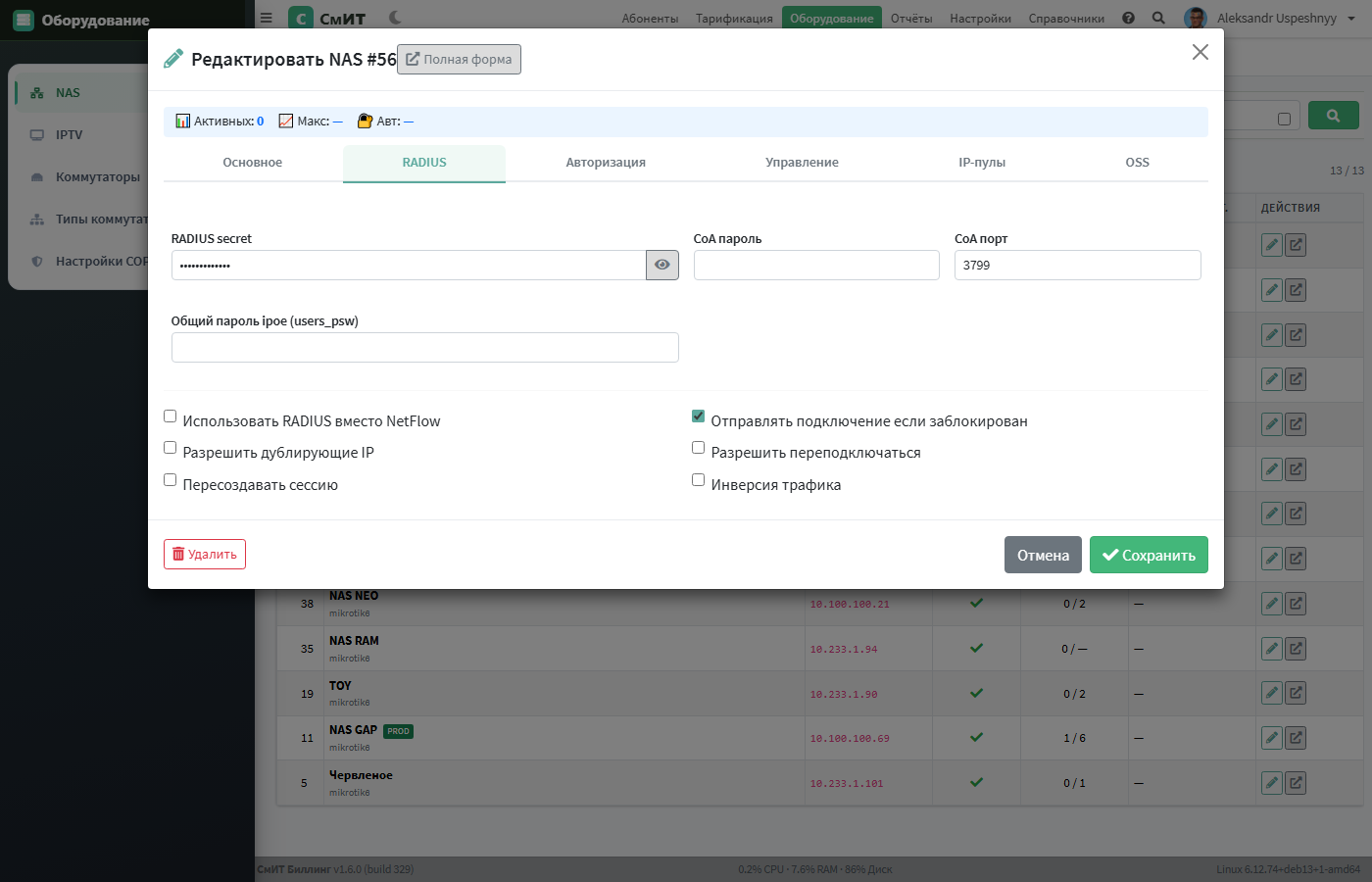Tick Разрешить дублирующие IP checkbox
The image size is (1372, 882).
point(170,448)
